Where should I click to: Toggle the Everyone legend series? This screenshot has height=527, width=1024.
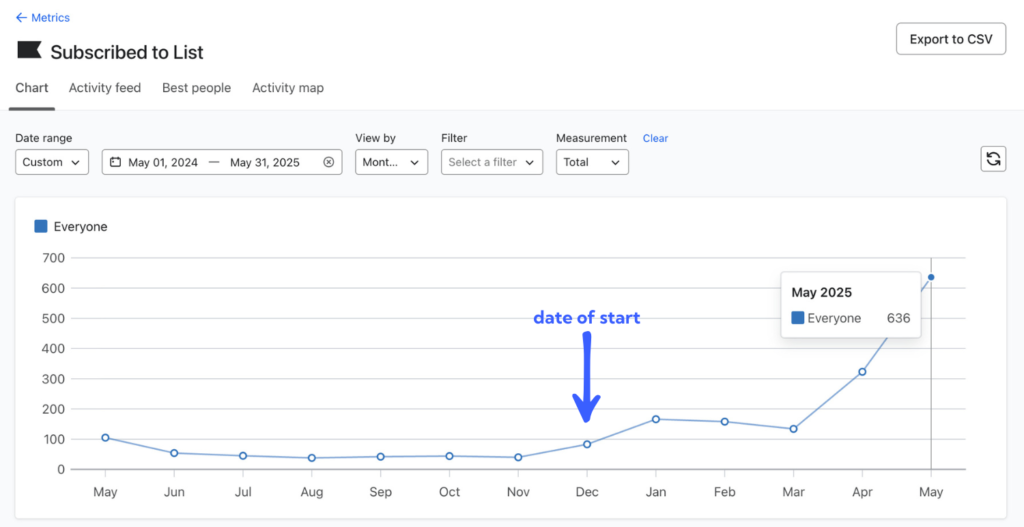(x=41, y=227)
